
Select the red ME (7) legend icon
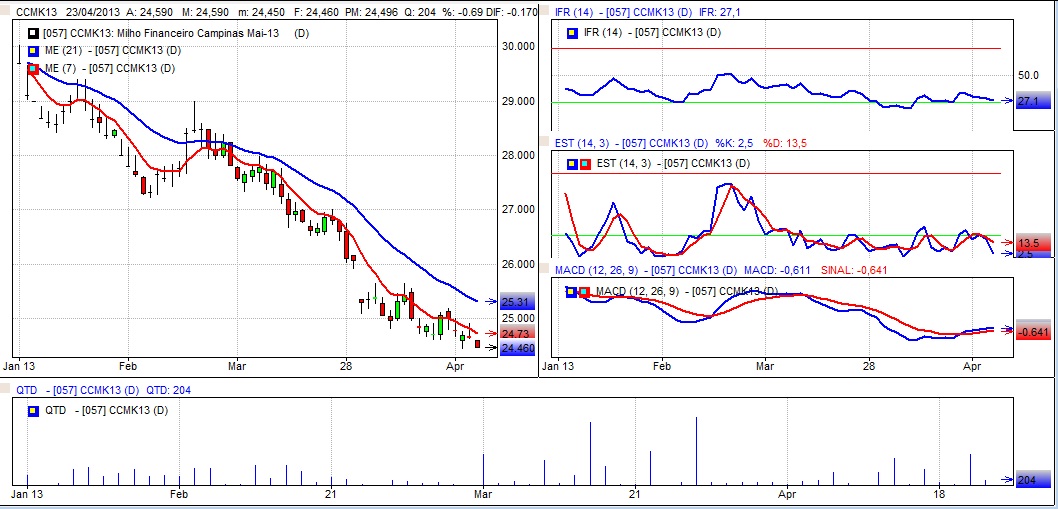33,68
